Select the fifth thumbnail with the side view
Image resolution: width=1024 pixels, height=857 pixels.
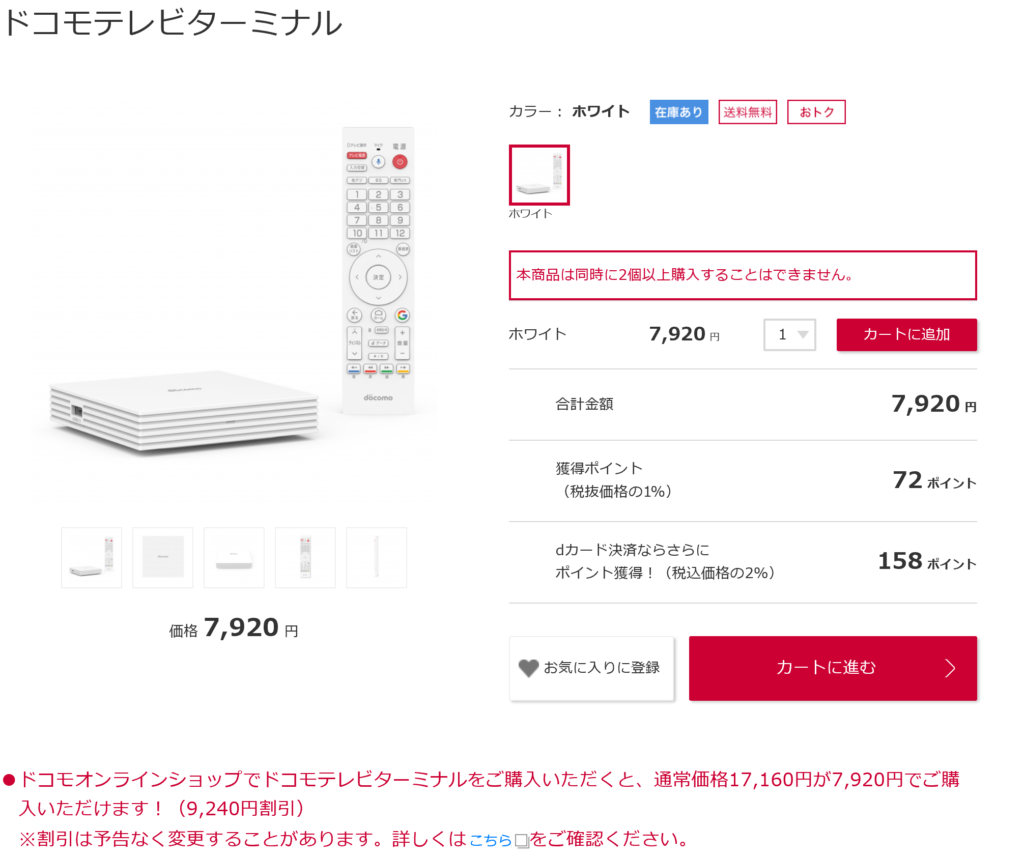click(376, 557)
